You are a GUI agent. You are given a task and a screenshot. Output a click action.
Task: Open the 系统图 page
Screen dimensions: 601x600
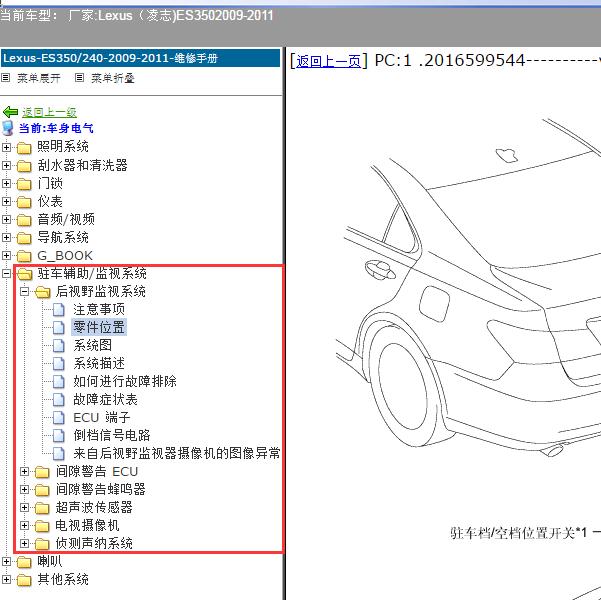coord(93,345)
